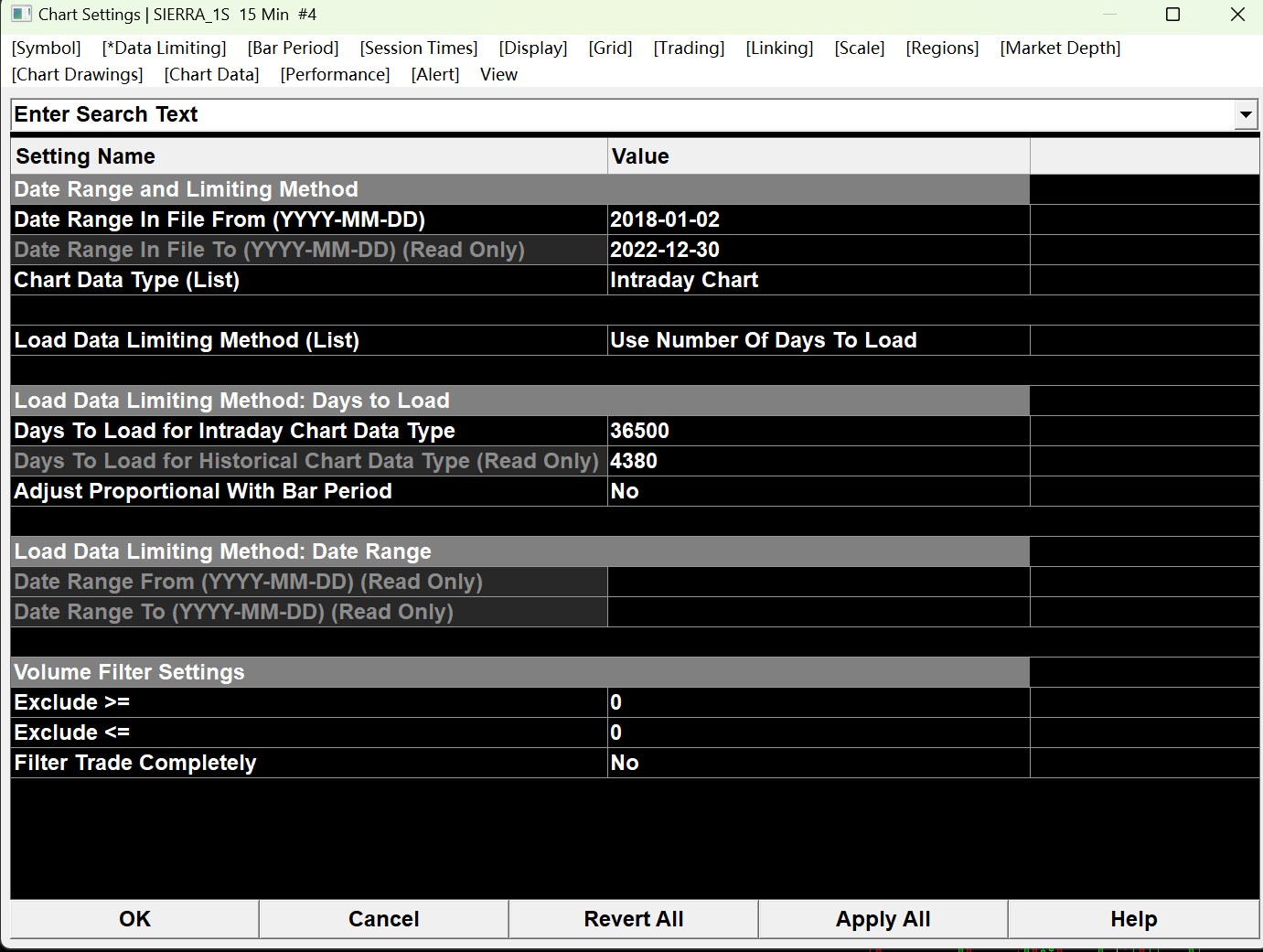Open the [Symbol] settings tab
1263x952 pixels.
click(47, 48)
